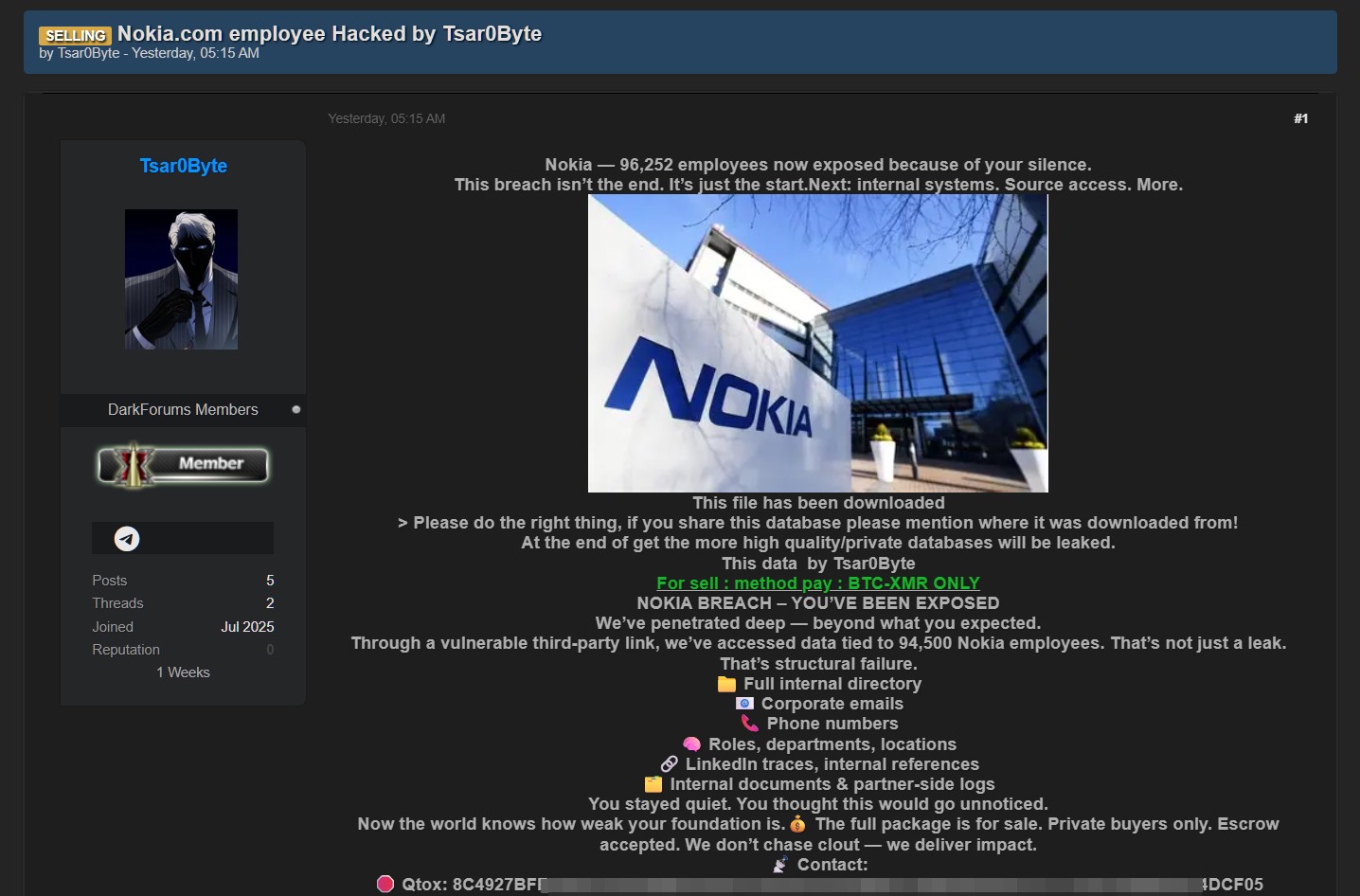
Task: Open the green BTC-XMR ONLY payment link
Action: (x=817, y=582)
